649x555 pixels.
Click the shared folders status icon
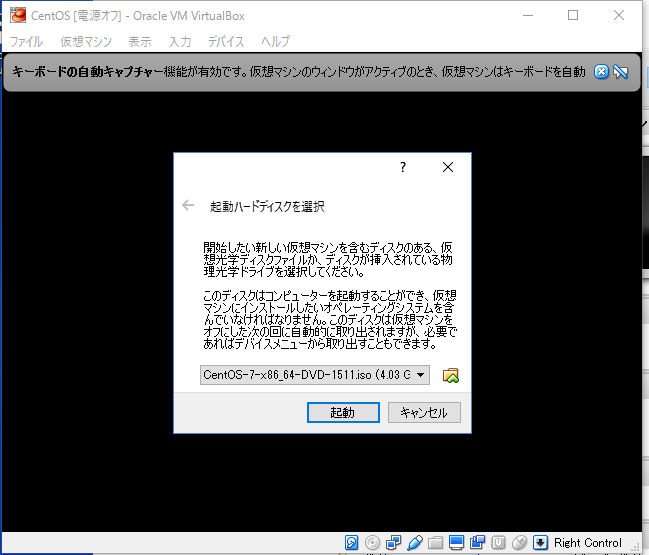point(435,542)
